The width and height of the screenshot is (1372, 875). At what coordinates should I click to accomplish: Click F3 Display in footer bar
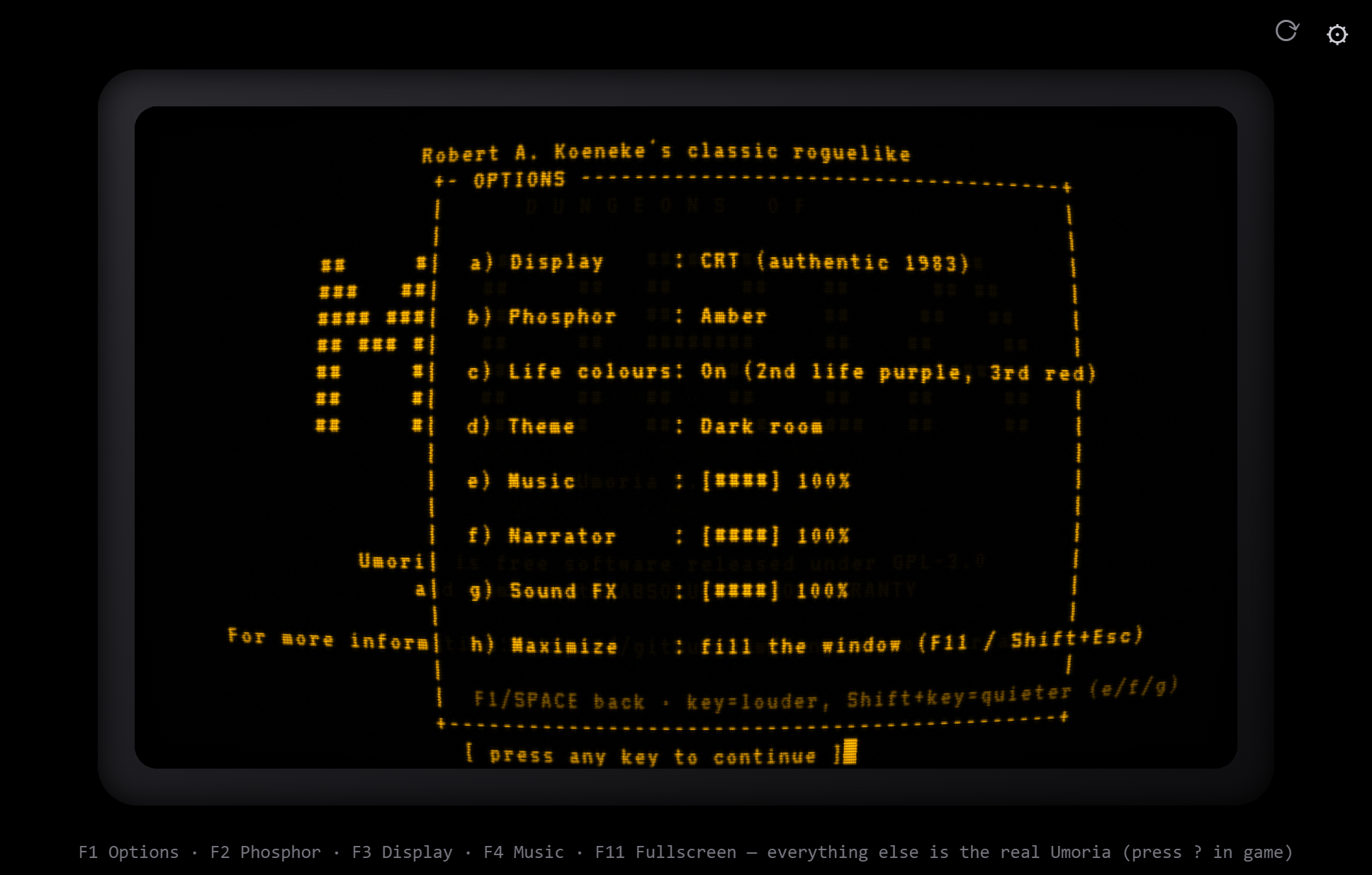click(x=402, y=852)
